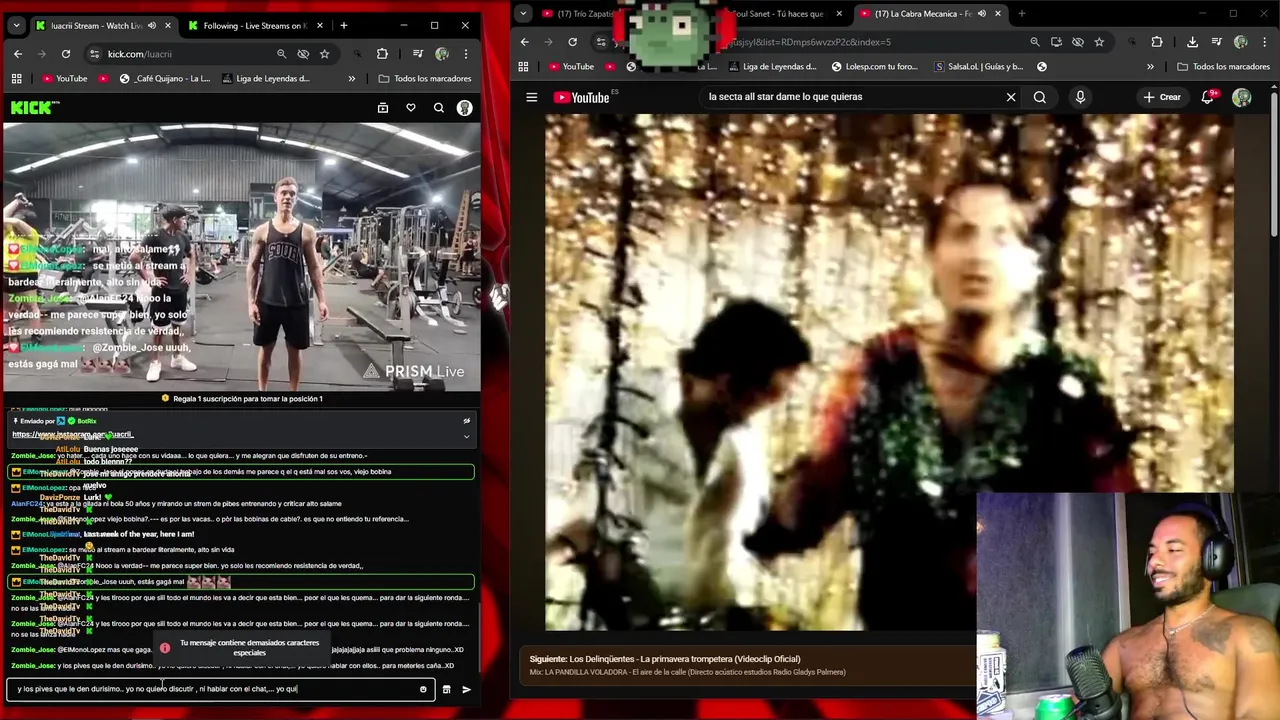Run the YouTube search with the magnifier button

coord(1040,97)
